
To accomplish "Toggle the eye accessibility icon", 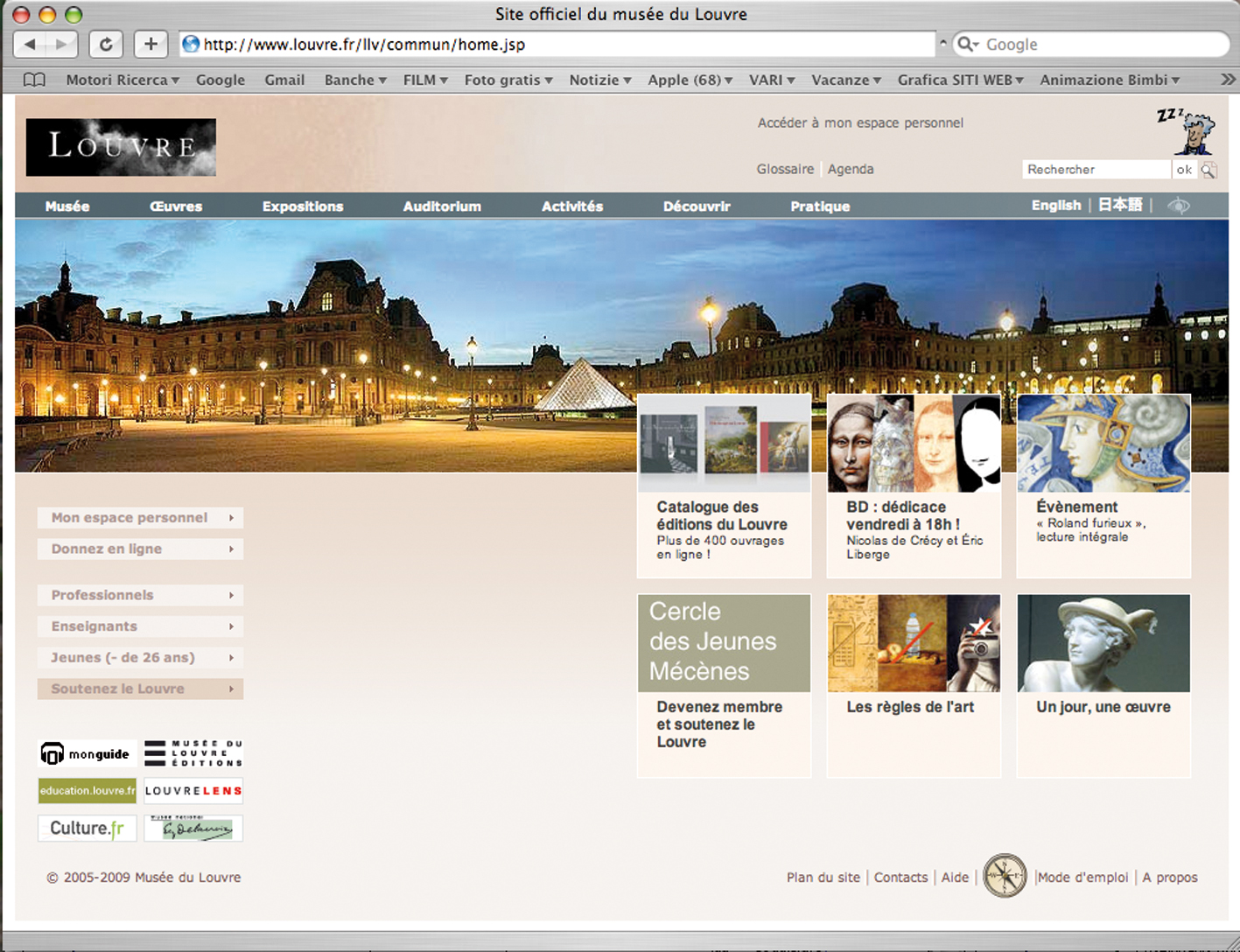I will (x=1179, y=206).
